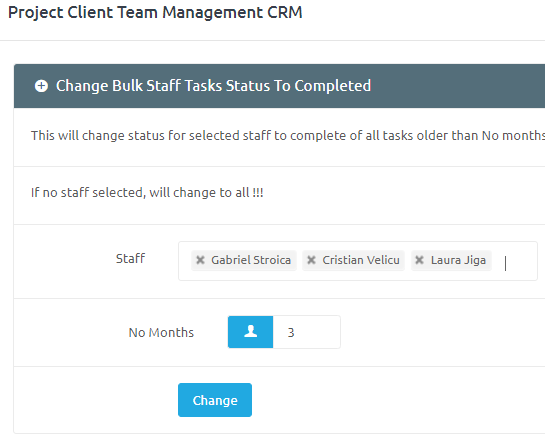Click the Change Bulk Staff Tasks Status title

coord(213,86)
